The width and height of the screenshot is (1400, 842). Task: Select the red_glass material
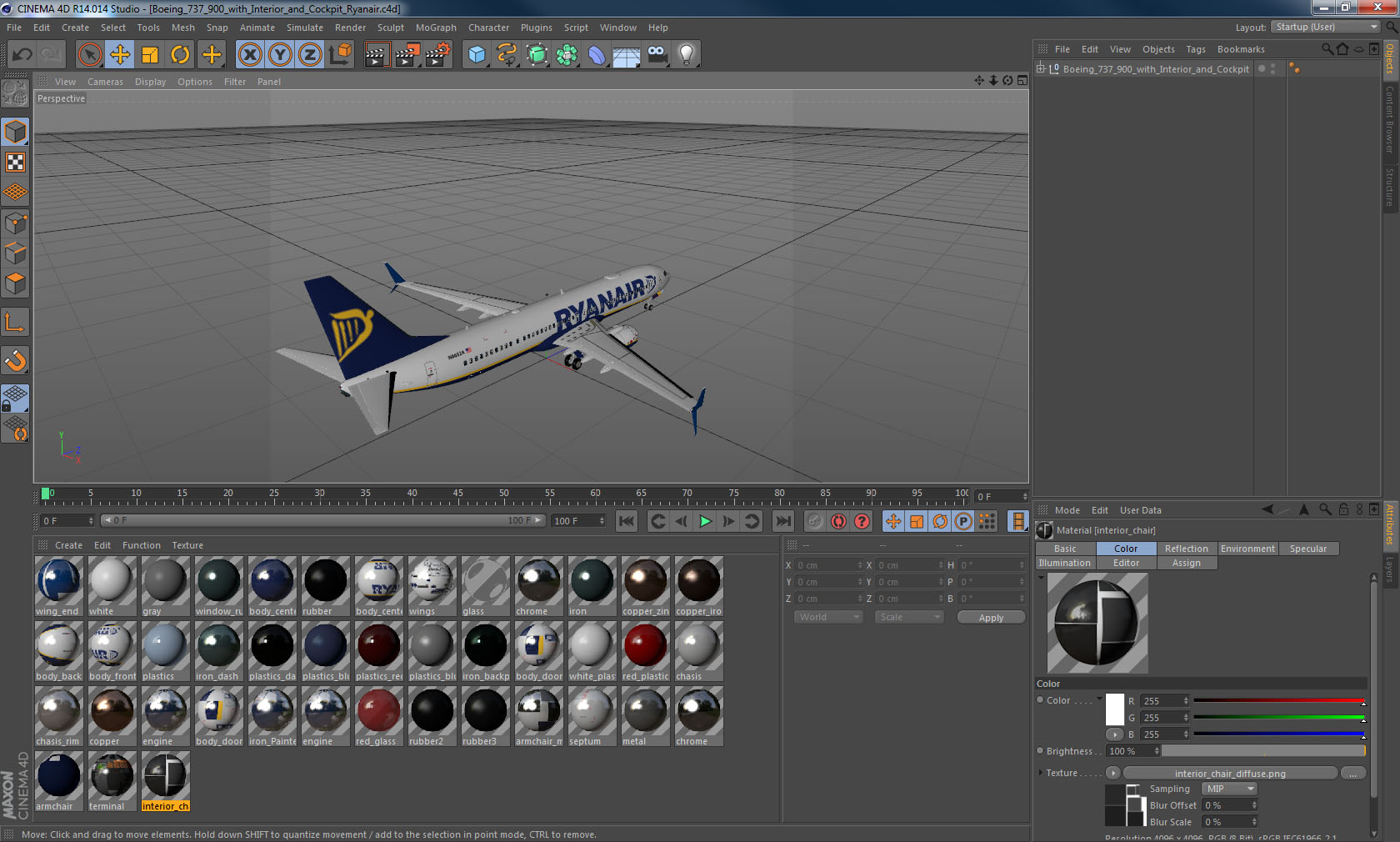[x=378, y=710]
